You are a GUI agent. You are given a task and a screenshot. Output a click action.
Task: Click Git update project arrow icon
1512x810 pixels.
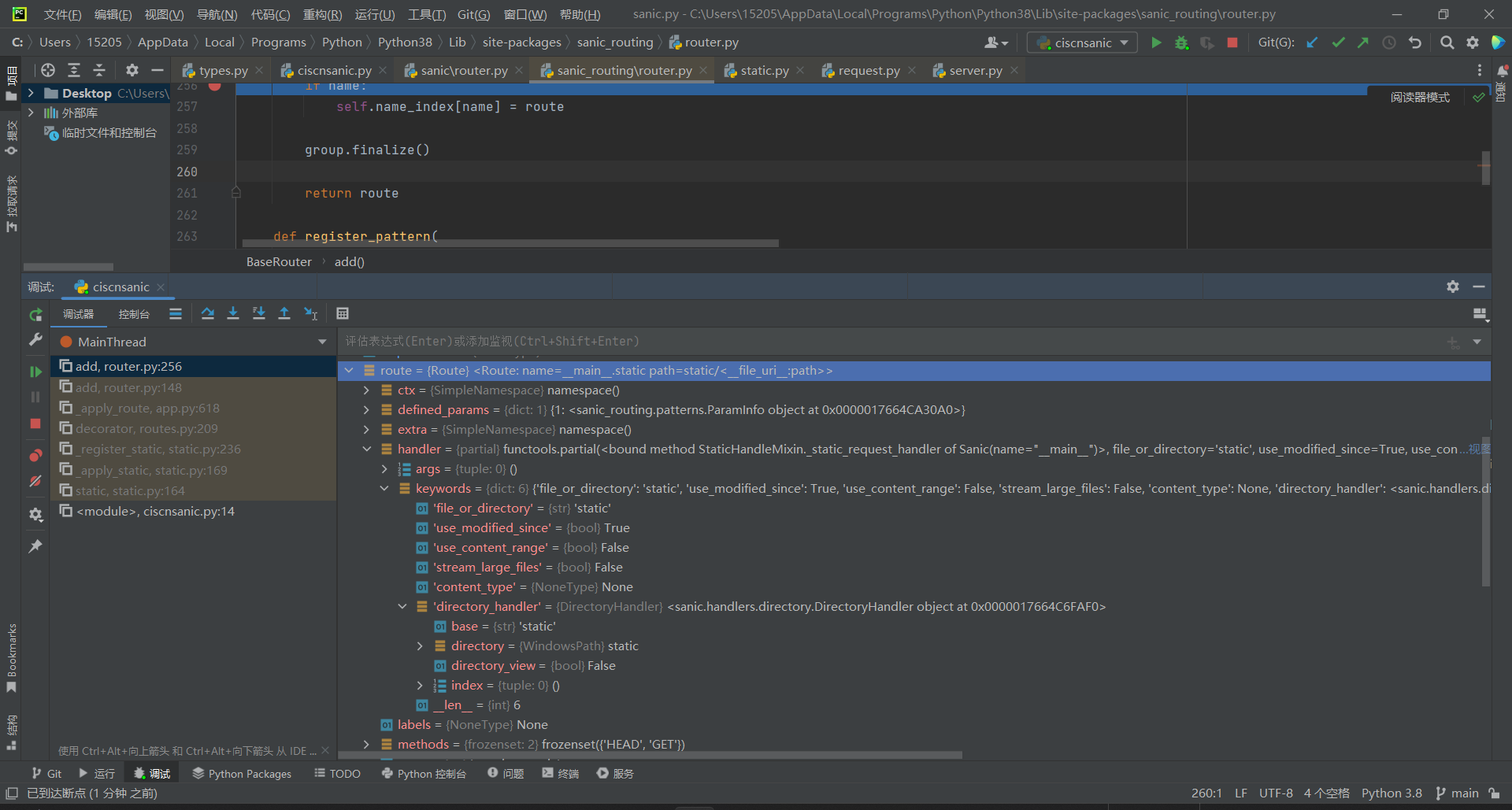(1312, 43)
